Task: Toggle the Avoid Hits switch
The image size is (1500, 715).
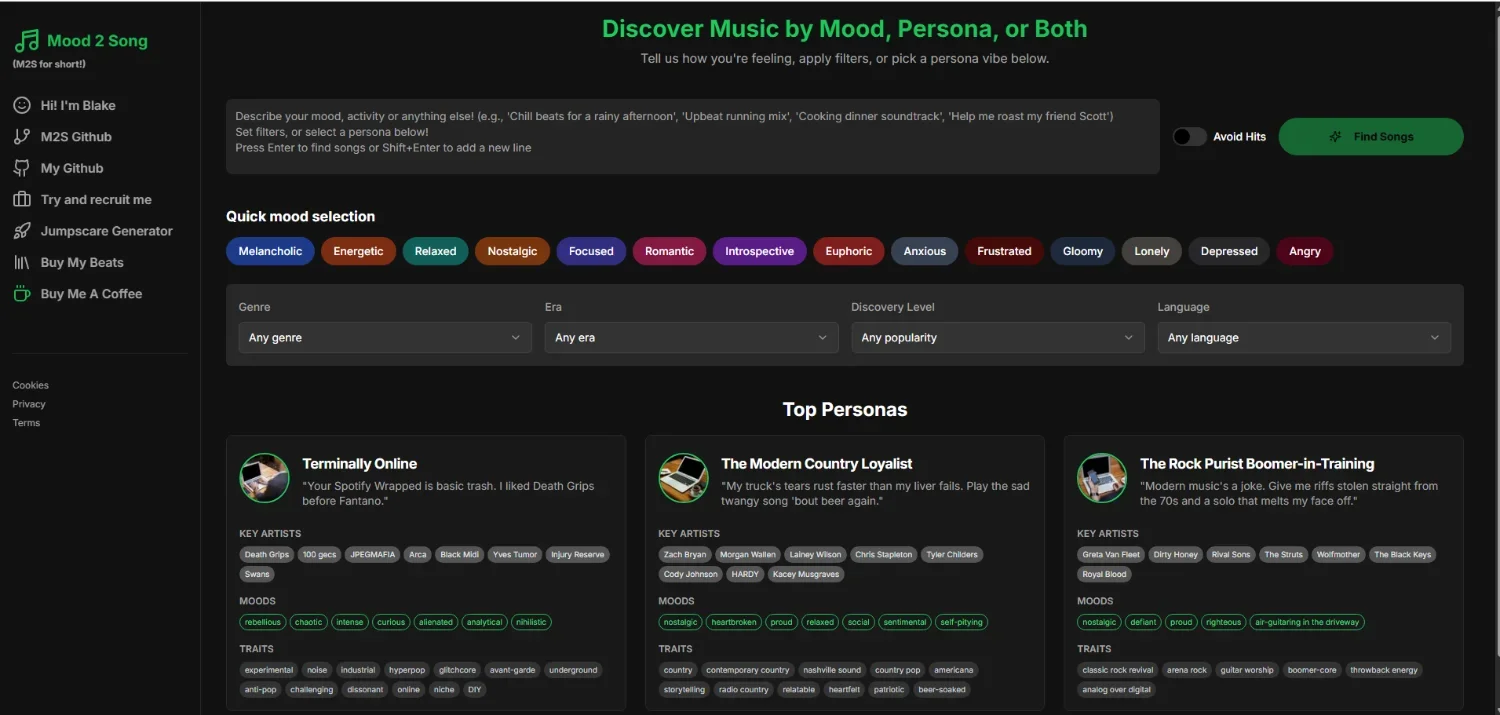Action: (x=1189, y=137)
